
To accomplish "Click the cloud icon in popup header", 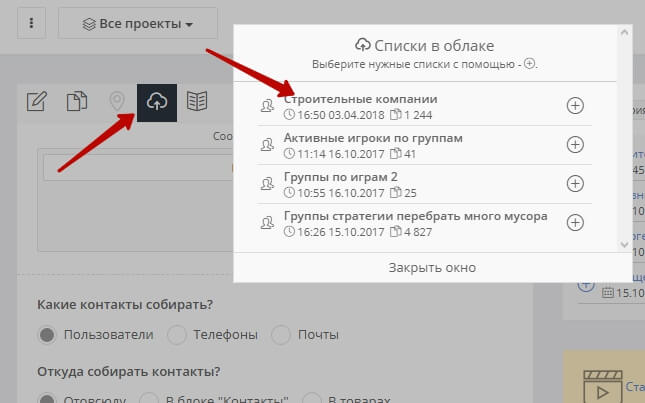I will pos(363,45).
